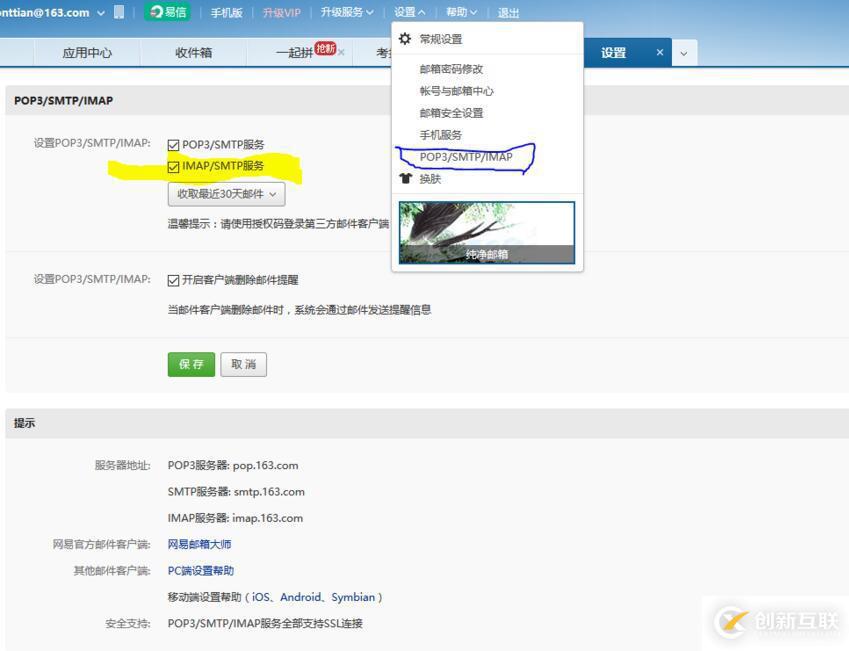Uncheck 开启客户端删除邮件提醒
Image resolution: width=849 pixels, height=651 pixels.
click(173, 279)
